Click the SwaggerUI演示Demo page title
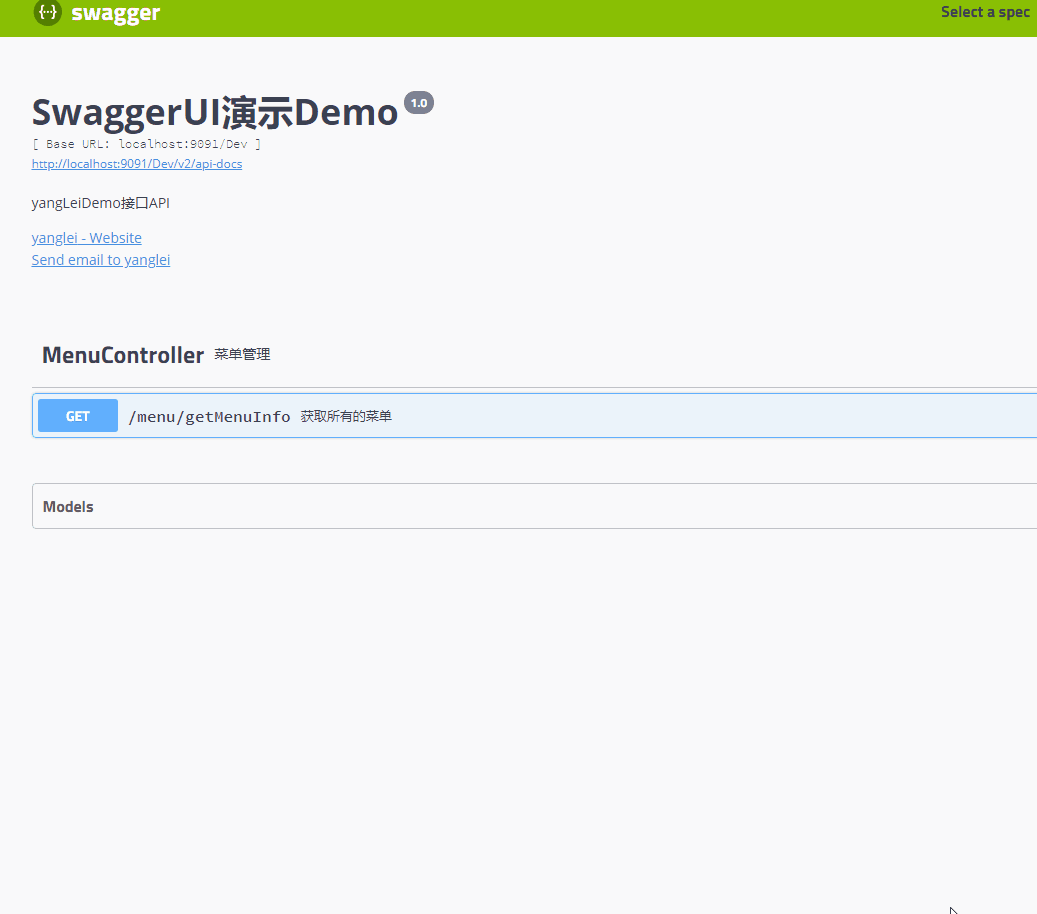 click(x=214, y=111)
